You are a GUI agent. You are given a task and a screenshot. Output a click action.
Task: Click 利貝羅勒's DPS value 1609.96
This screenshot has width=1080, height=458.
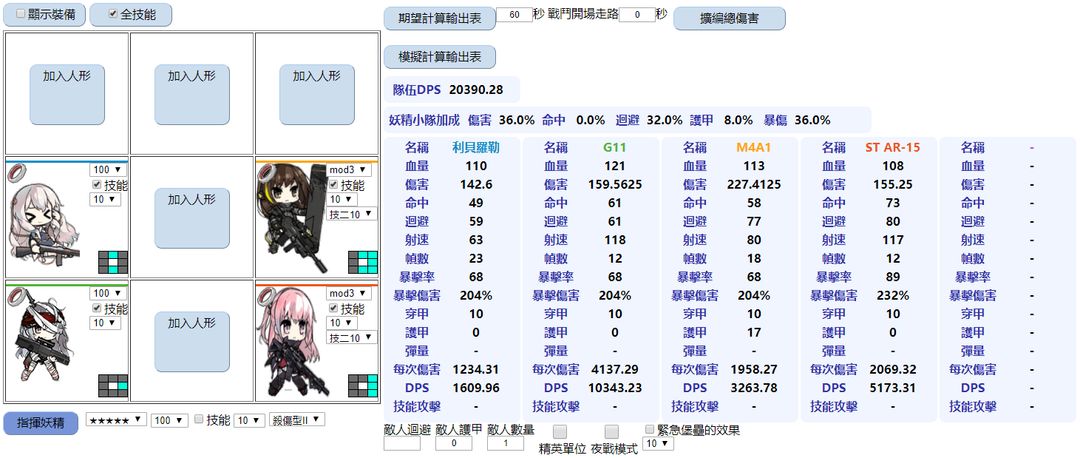point(476,388)
